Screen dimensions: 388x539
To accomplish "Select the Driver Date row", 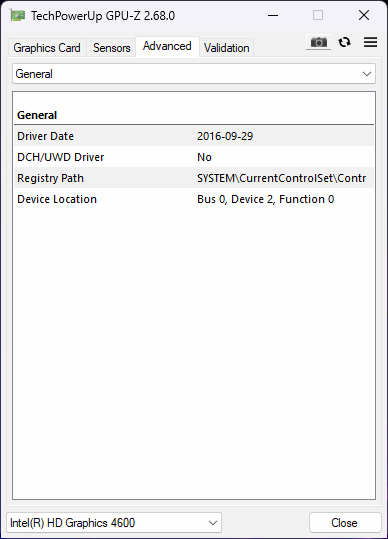I will click(194, 136).
